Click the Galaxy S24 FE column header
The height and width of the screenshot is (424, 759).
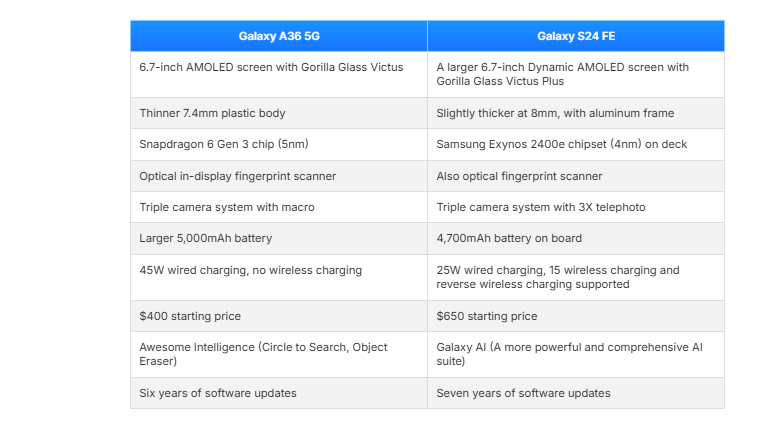(576, 36)
